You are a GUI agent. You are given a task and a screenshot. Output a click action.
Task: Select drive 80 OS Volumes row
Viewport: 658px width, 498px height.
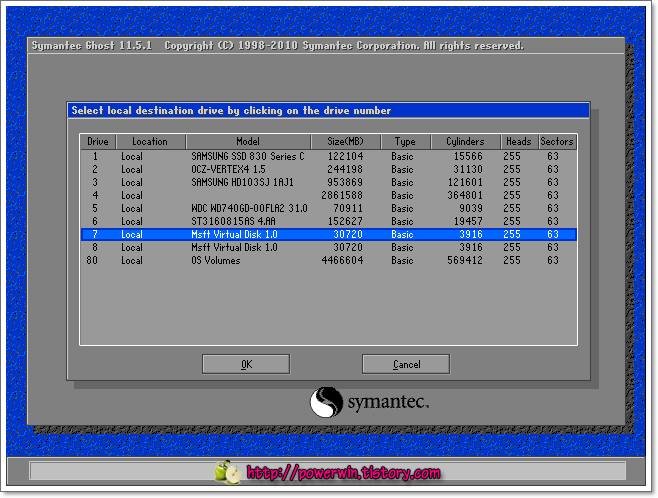329,261
